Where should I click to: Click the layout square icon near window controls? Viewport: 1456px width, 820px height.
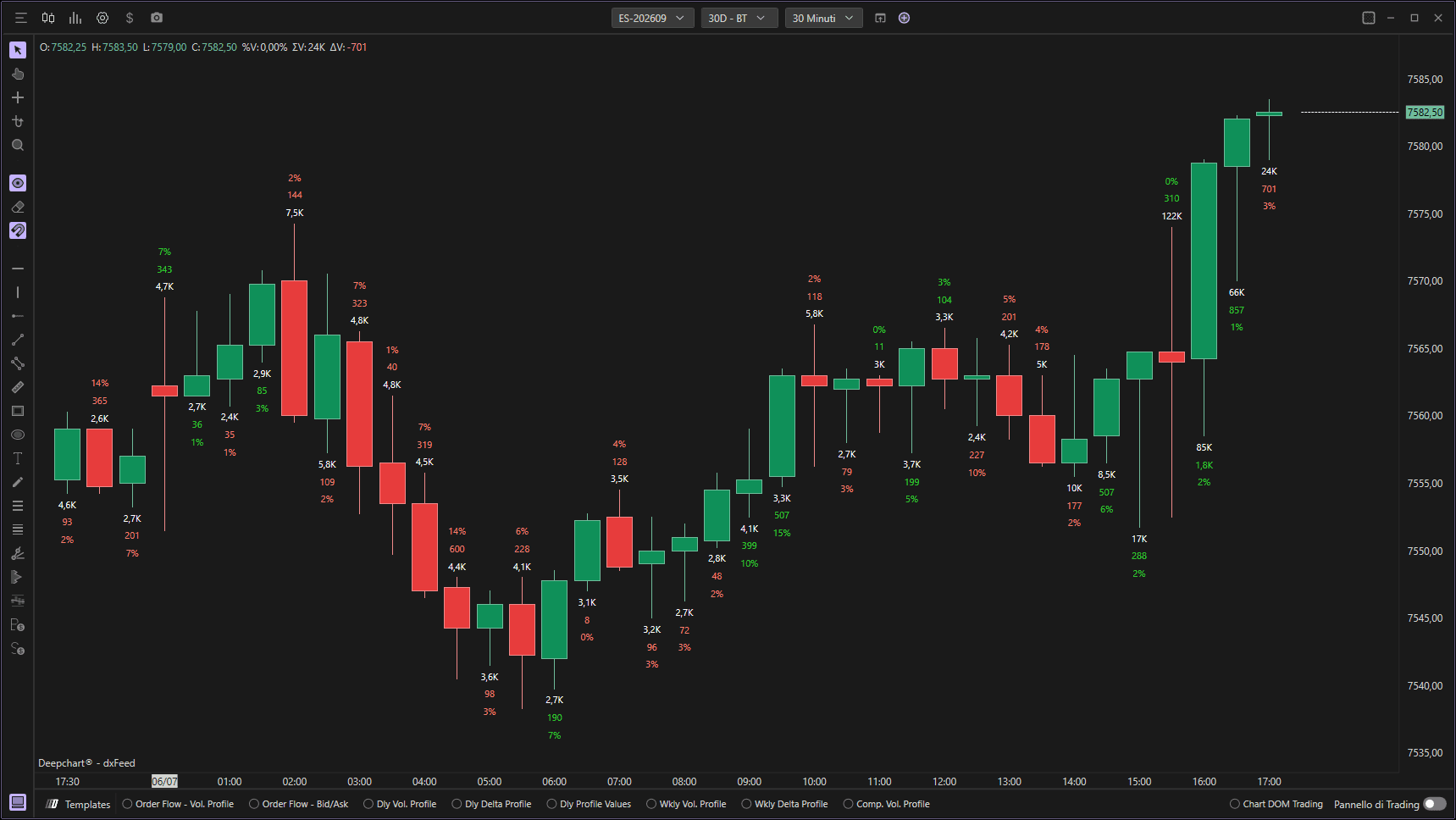[1368, 18]
